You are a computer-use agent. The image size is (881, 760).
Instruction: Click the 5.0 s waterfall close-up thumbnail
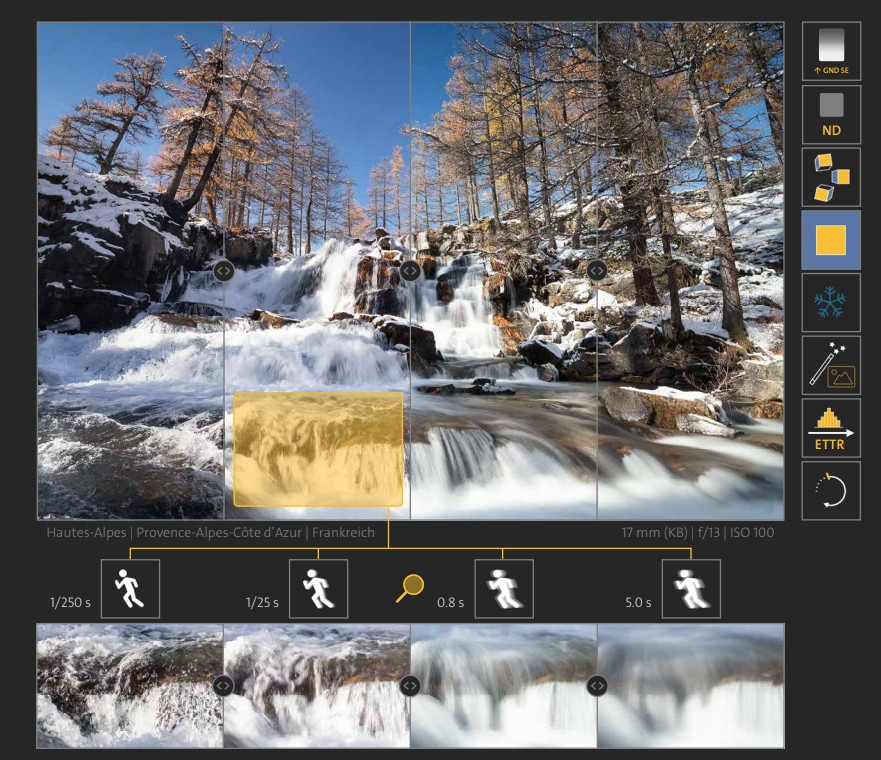(692, 686)
